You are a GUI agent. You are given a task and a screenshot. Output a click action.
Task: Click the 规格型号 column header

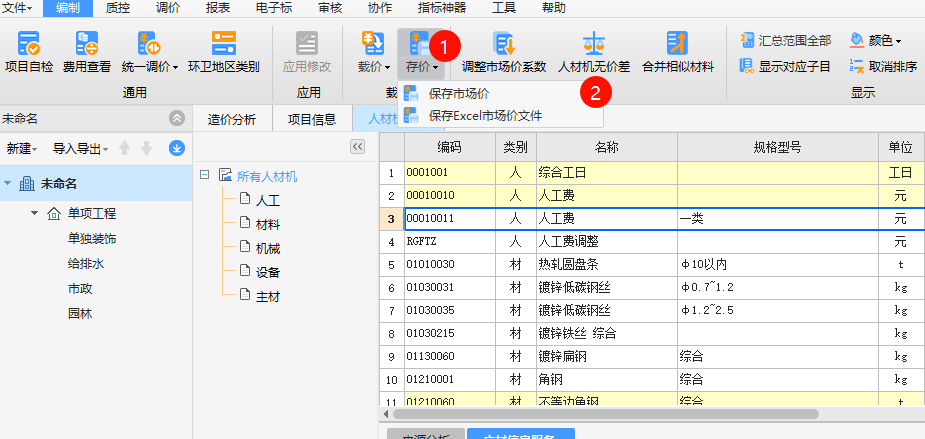(777, 148)
